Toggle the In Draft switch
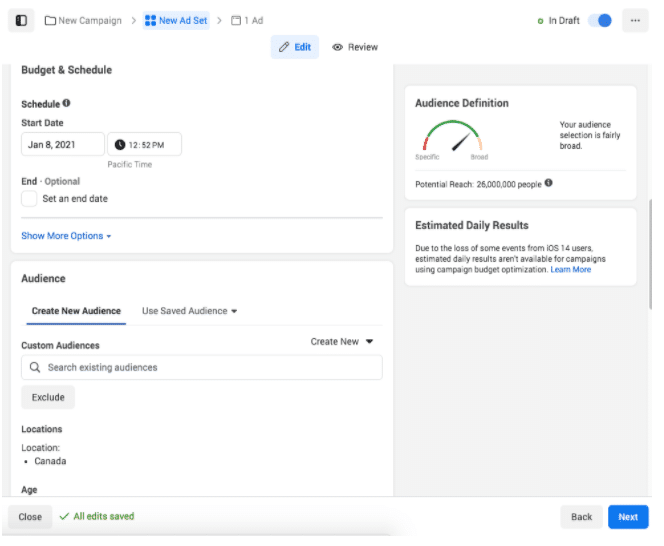 click(600, 20)
